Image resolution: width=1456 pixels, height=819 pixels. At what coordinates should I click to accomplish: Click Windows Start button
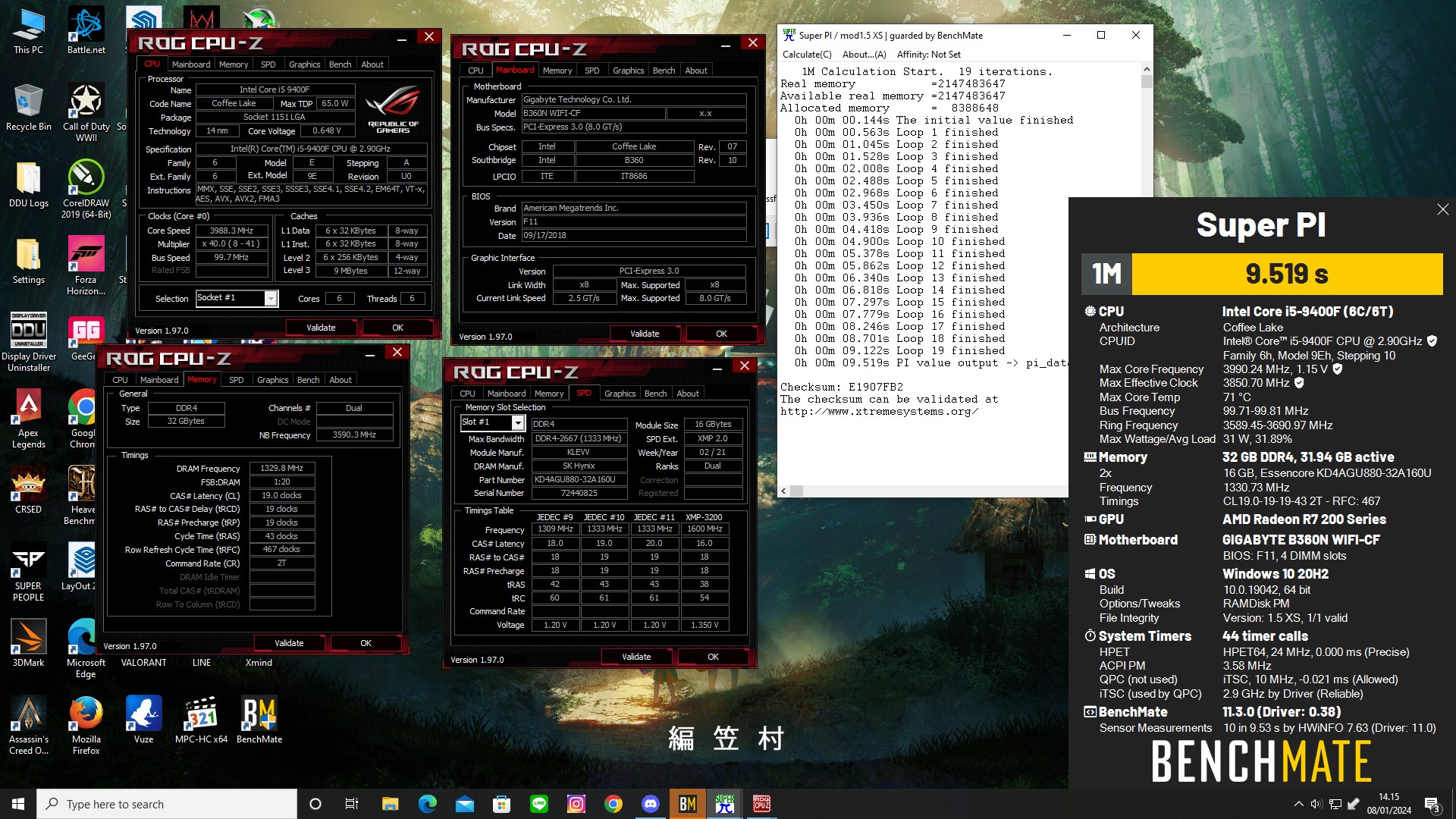point(18,804)
